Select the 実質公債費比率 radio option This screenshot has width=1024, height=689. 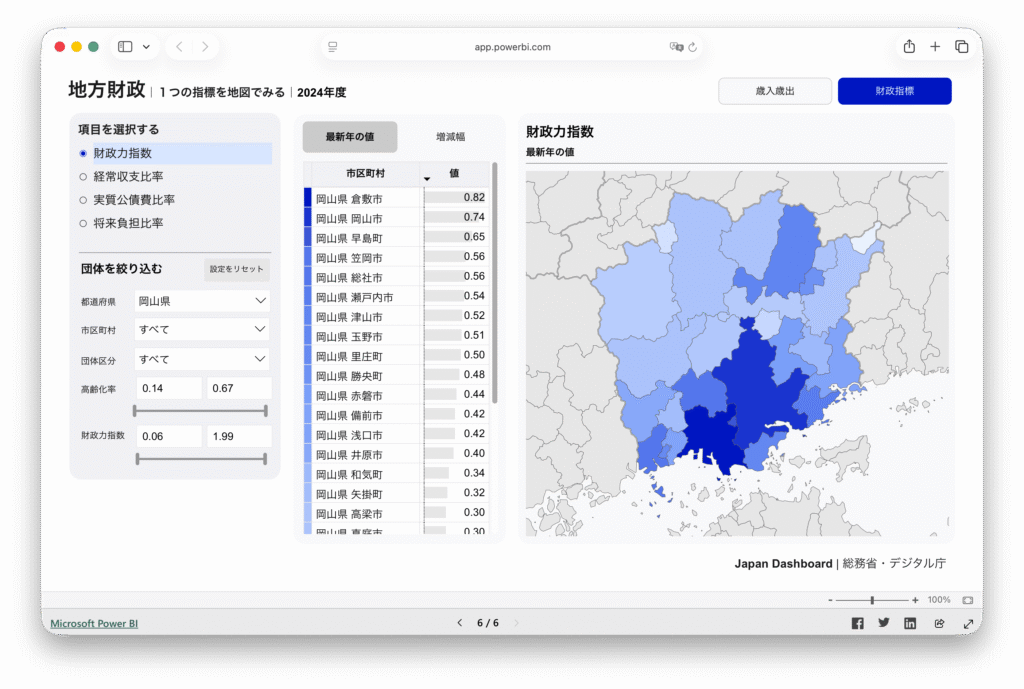coord(83,200)
